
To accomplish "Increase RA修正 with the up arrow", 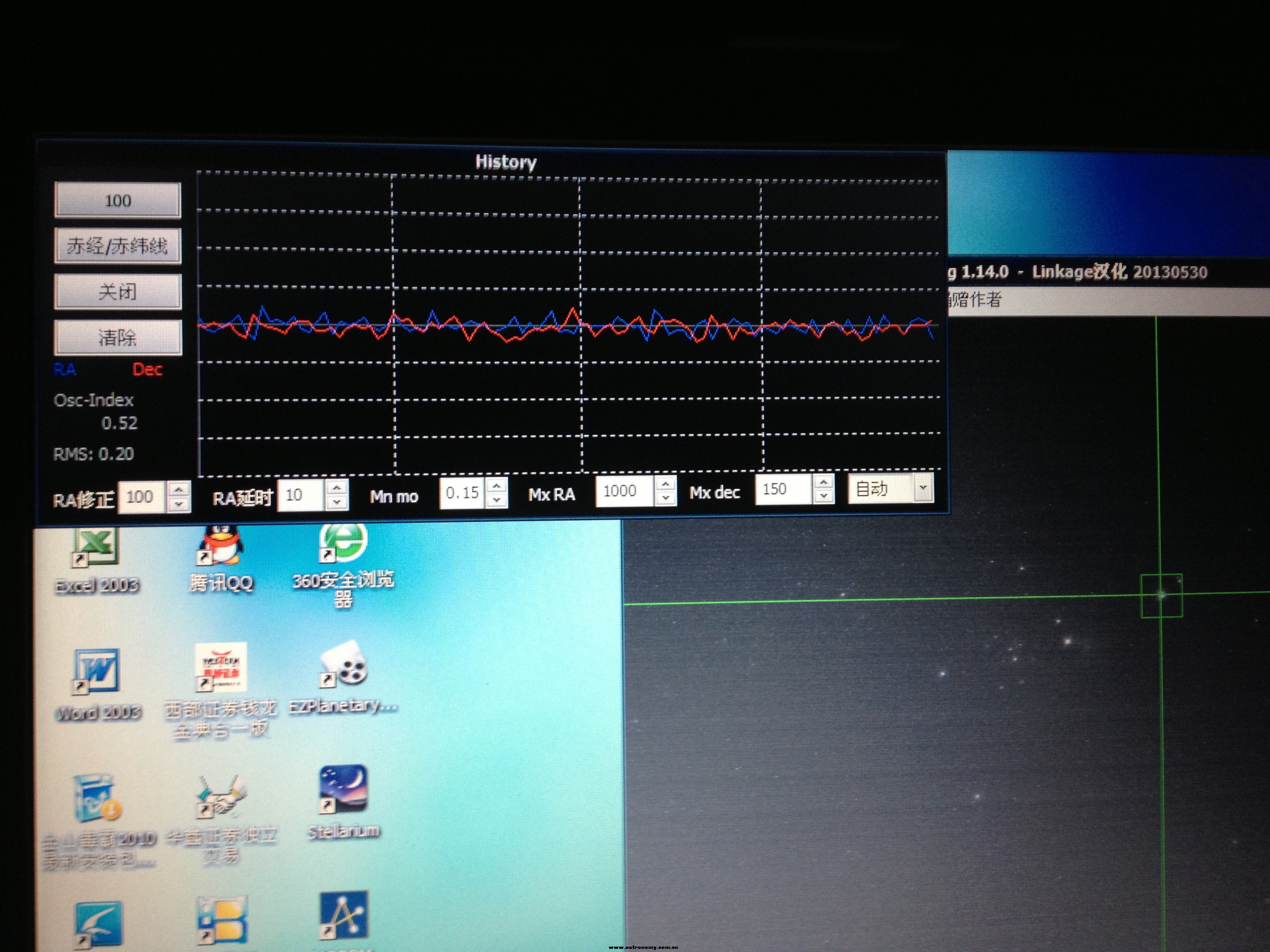I will (179, 490).
